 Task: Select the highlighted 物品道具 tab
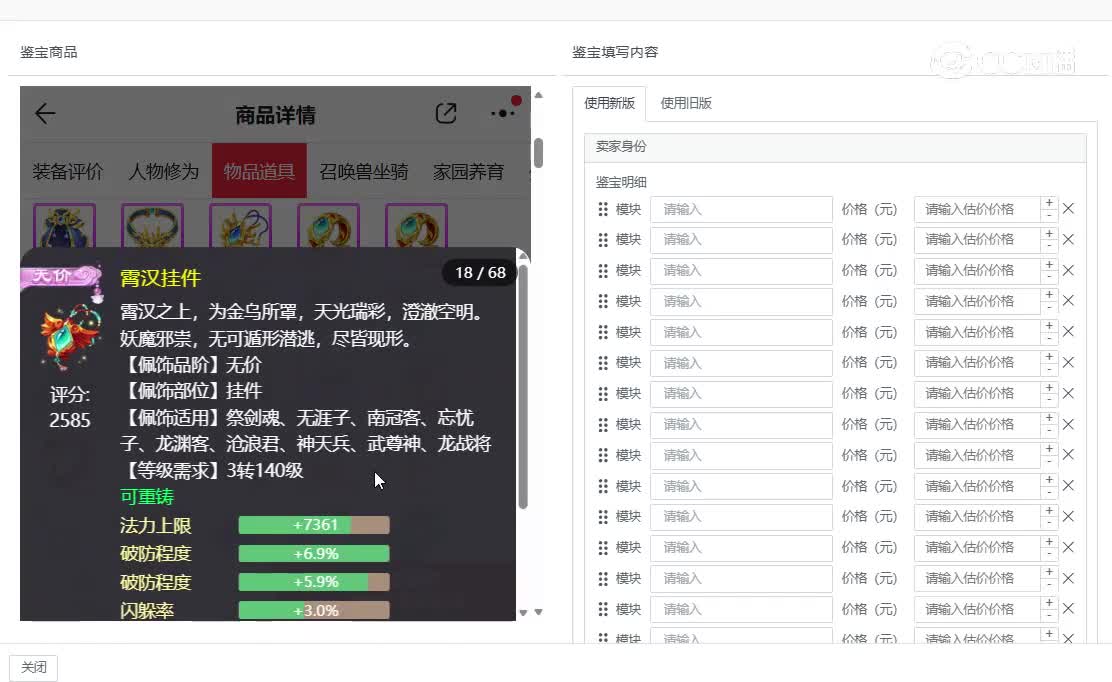259,171
